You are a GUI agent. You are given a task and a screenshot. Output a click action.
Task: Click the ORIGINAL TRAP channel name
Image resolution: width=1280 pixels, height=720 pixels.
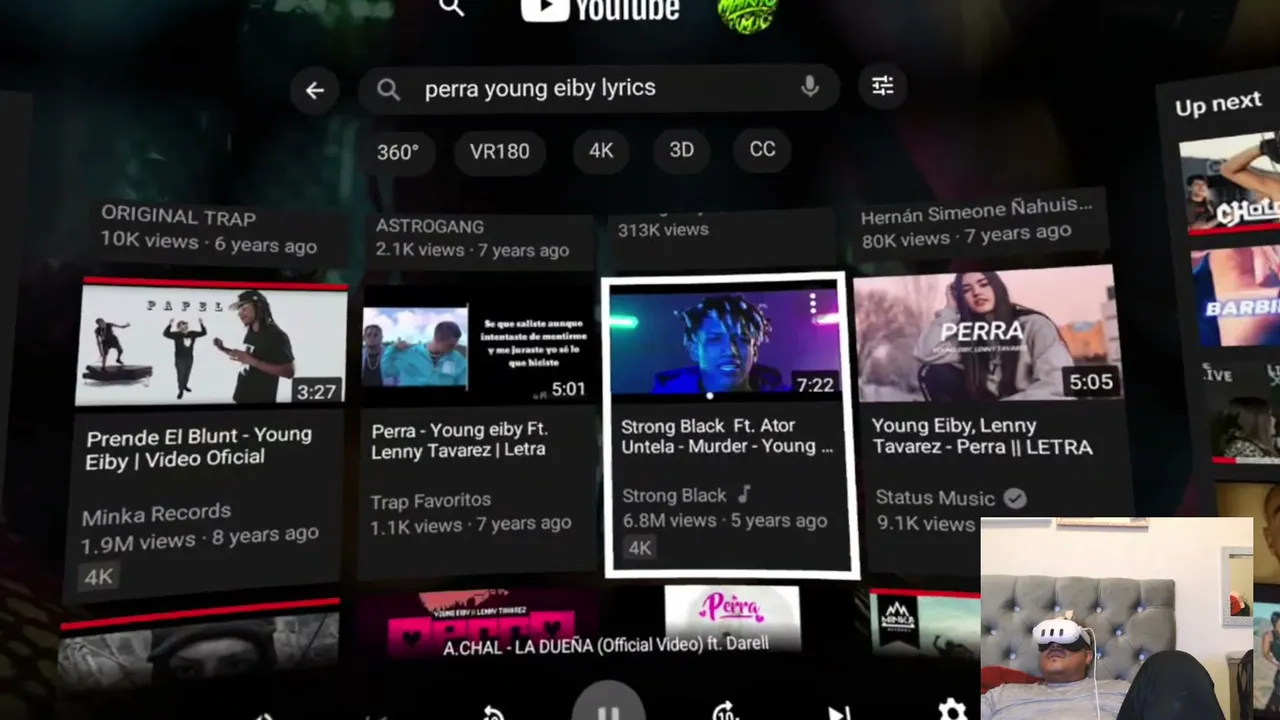coord(178,216)
